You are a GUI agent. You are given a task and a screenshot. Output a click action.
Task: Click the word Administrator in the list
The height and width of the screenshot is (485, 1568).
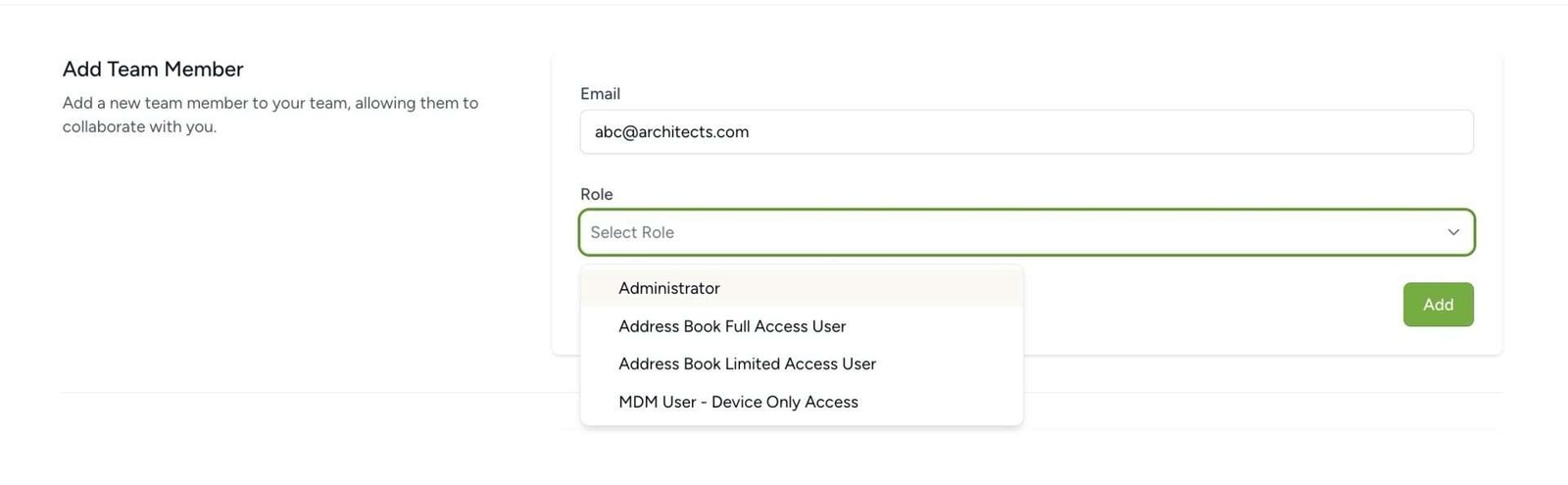click(669, 288)
